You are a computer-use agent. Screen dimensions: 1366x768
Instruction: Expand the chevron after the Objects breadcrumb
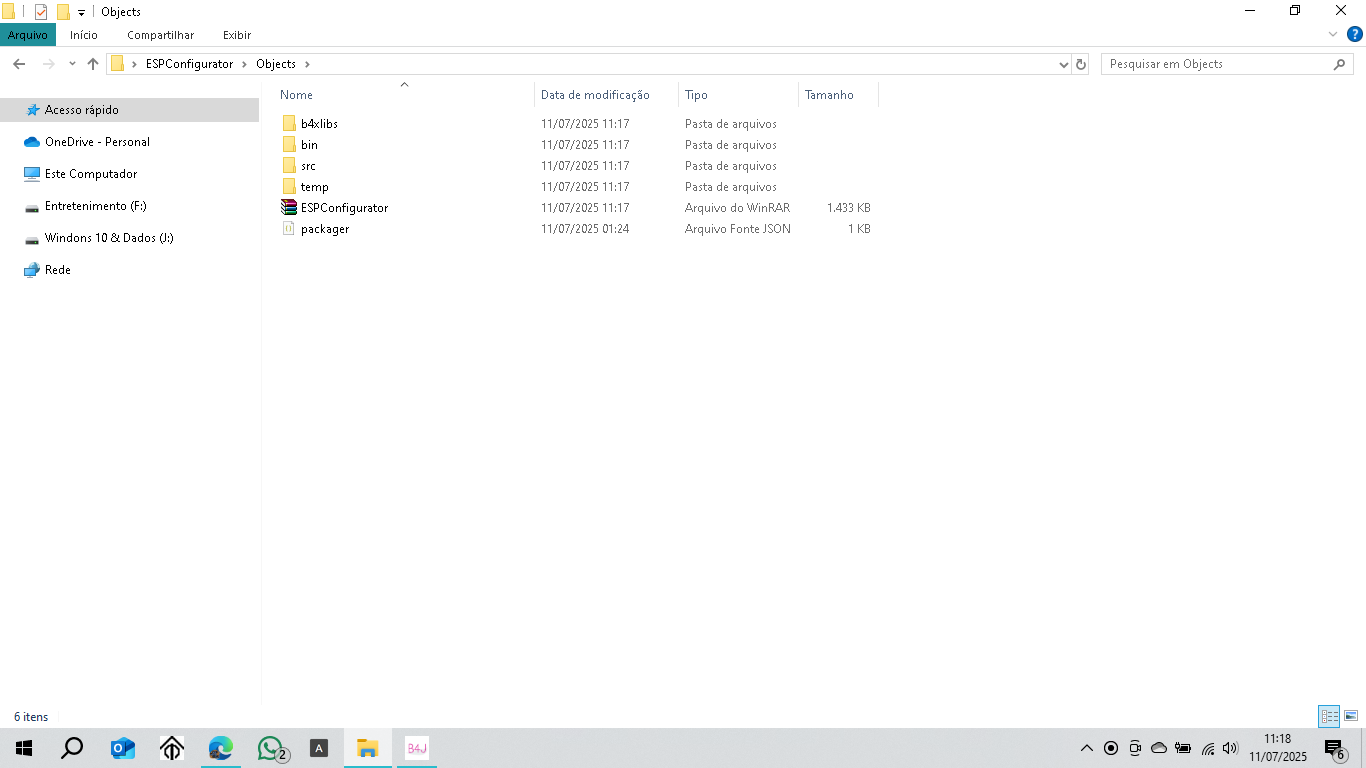(308, 64)
